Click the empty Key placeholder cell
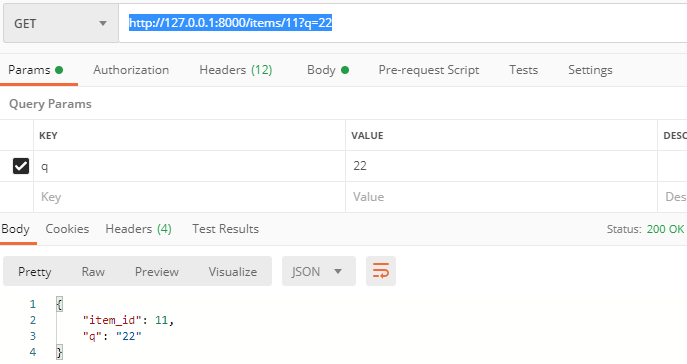Screen dimensions: 687x364 tap(189, 197)
